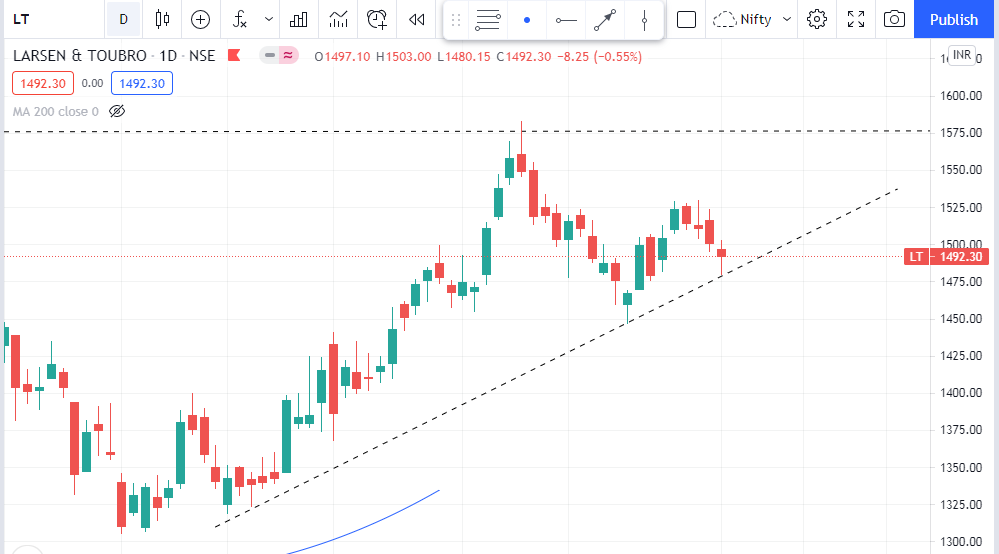This screenshot has width=999, height=554.
Task: Click the red flag next to NSE
Action: click(x=234, y=55)
